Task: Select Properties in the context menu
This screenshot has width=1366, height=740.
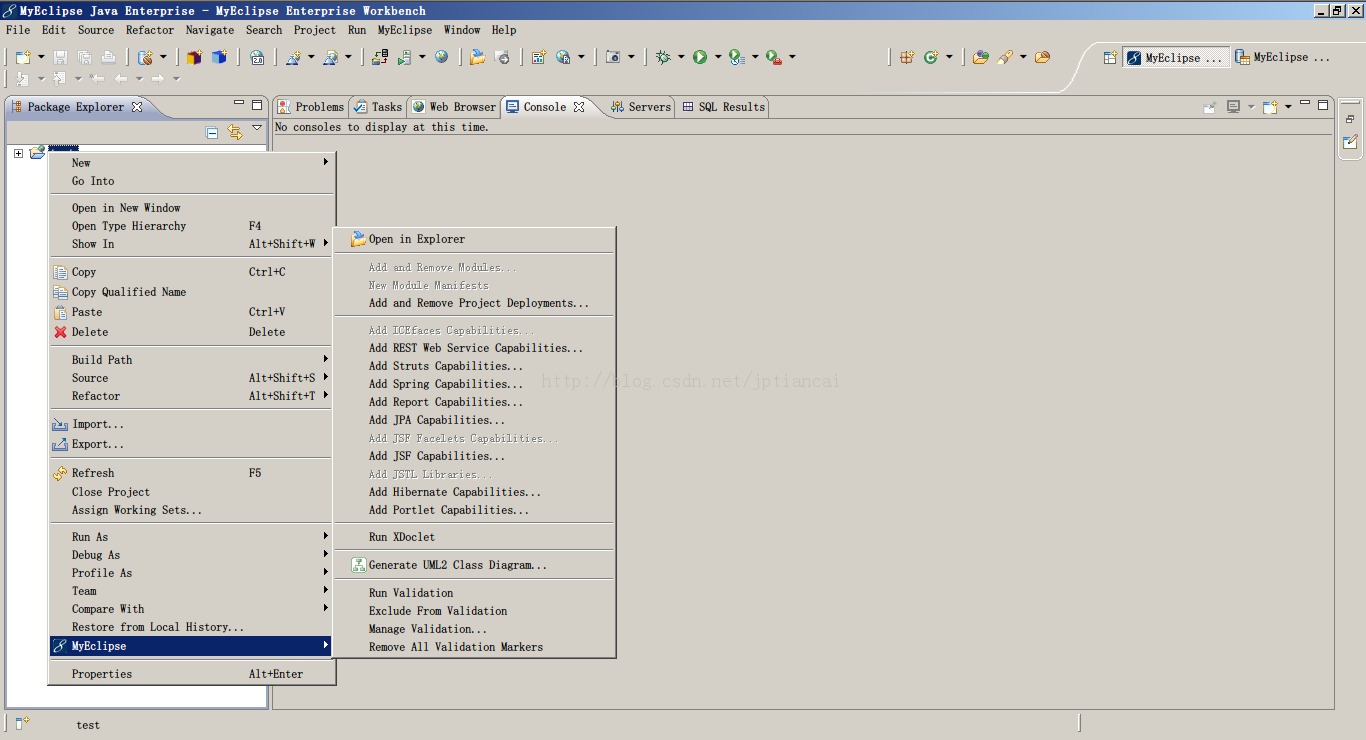Action: [x=102, y=674]
